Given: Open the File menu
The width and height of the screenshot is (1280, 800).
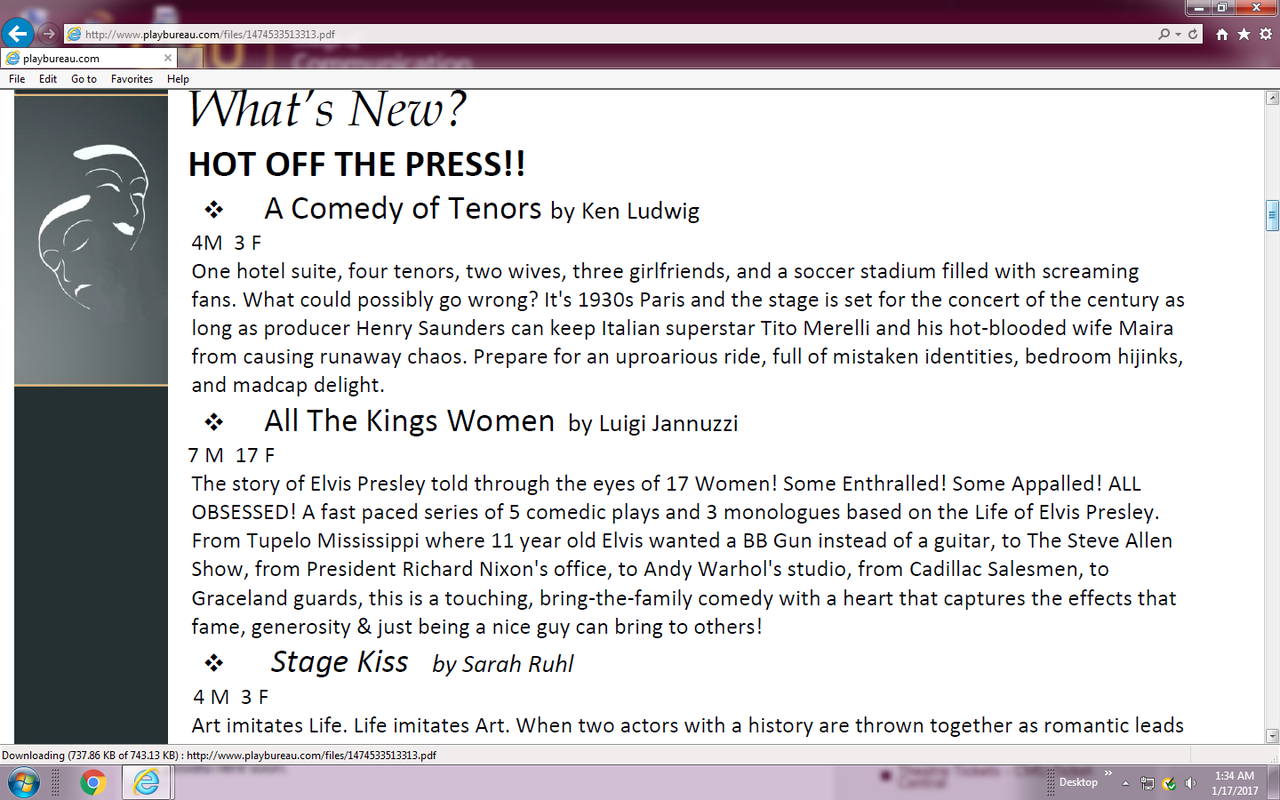Looking at the screenshot, I should coord(17,79).
